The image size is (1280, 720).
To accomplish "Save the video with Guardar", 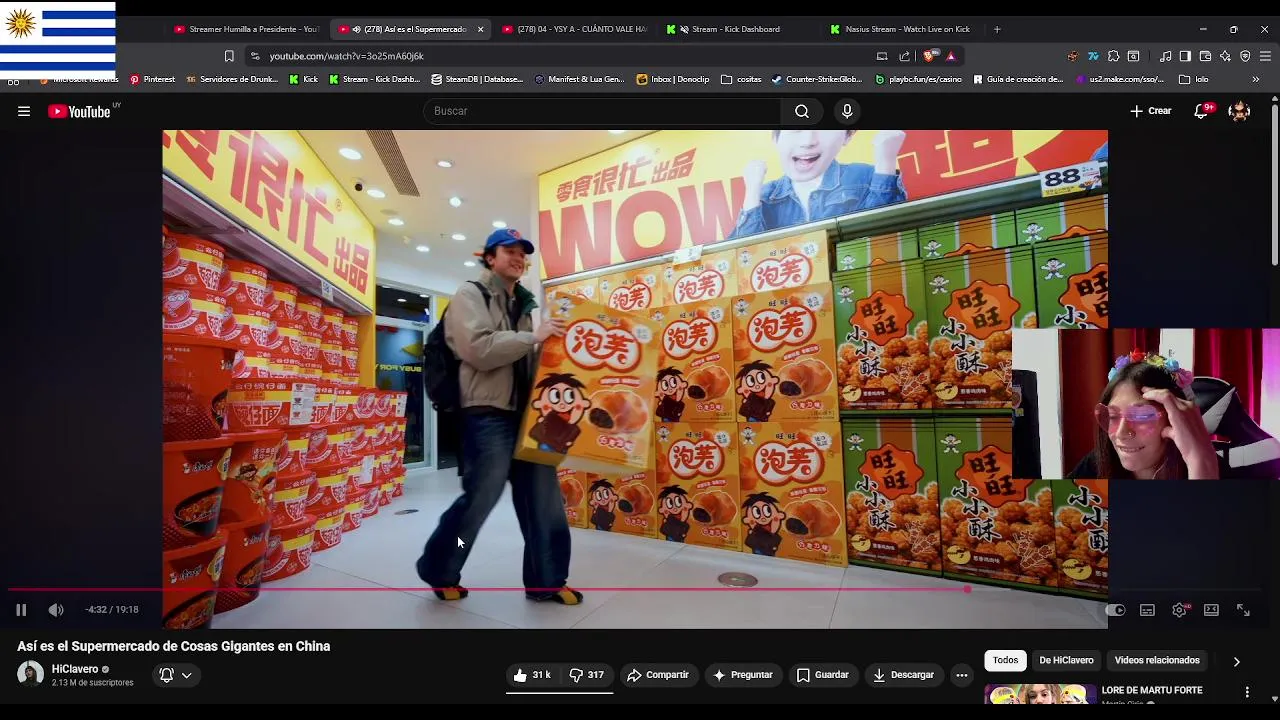I will (823, 675).
